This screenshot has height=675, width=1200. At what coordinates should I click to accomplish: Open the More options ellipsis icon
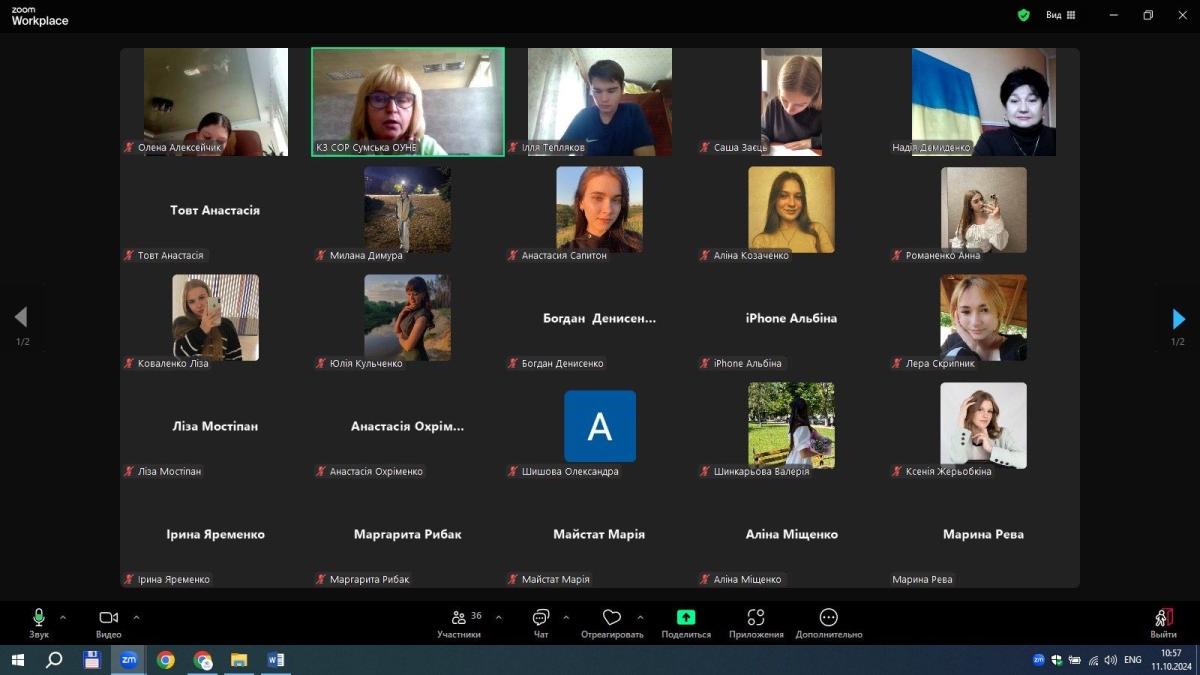(828, 618)
